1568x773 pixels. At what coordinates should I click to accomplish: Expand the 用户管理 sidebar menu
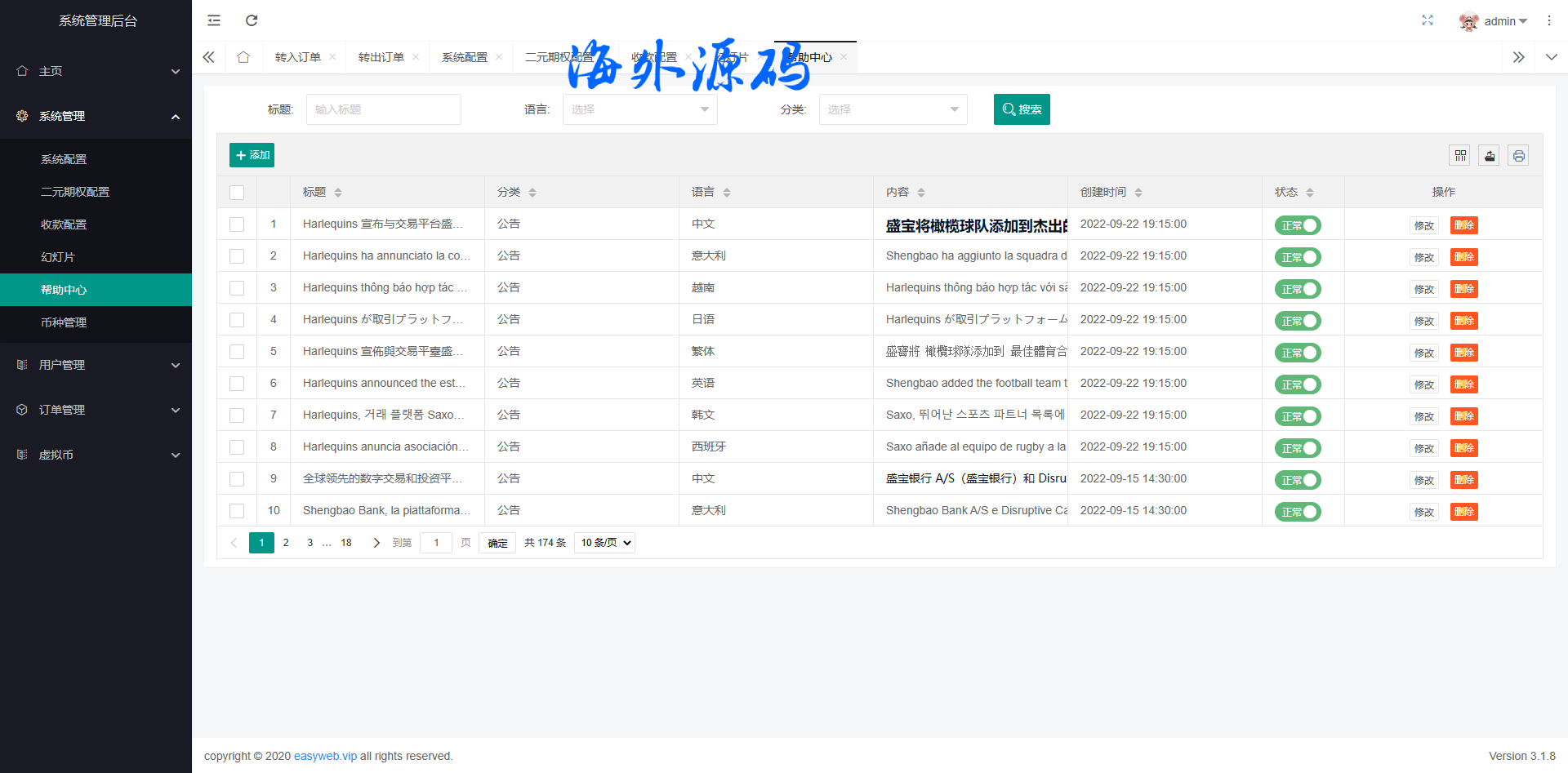click(x=96, y=365)
